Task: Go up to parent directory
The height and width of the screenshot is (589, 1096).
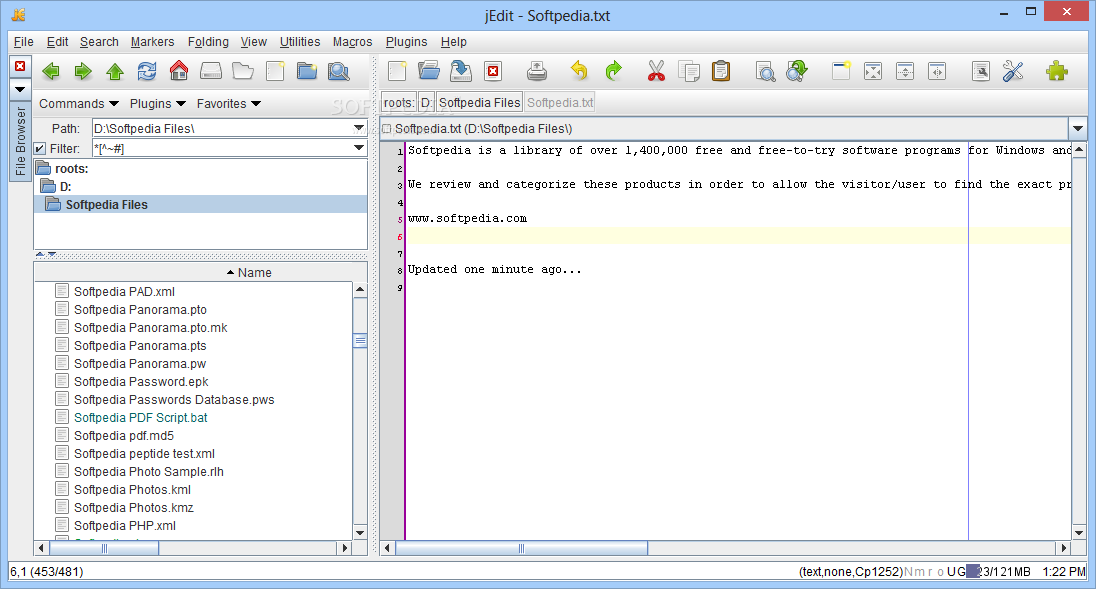Action: coord(115,71)
